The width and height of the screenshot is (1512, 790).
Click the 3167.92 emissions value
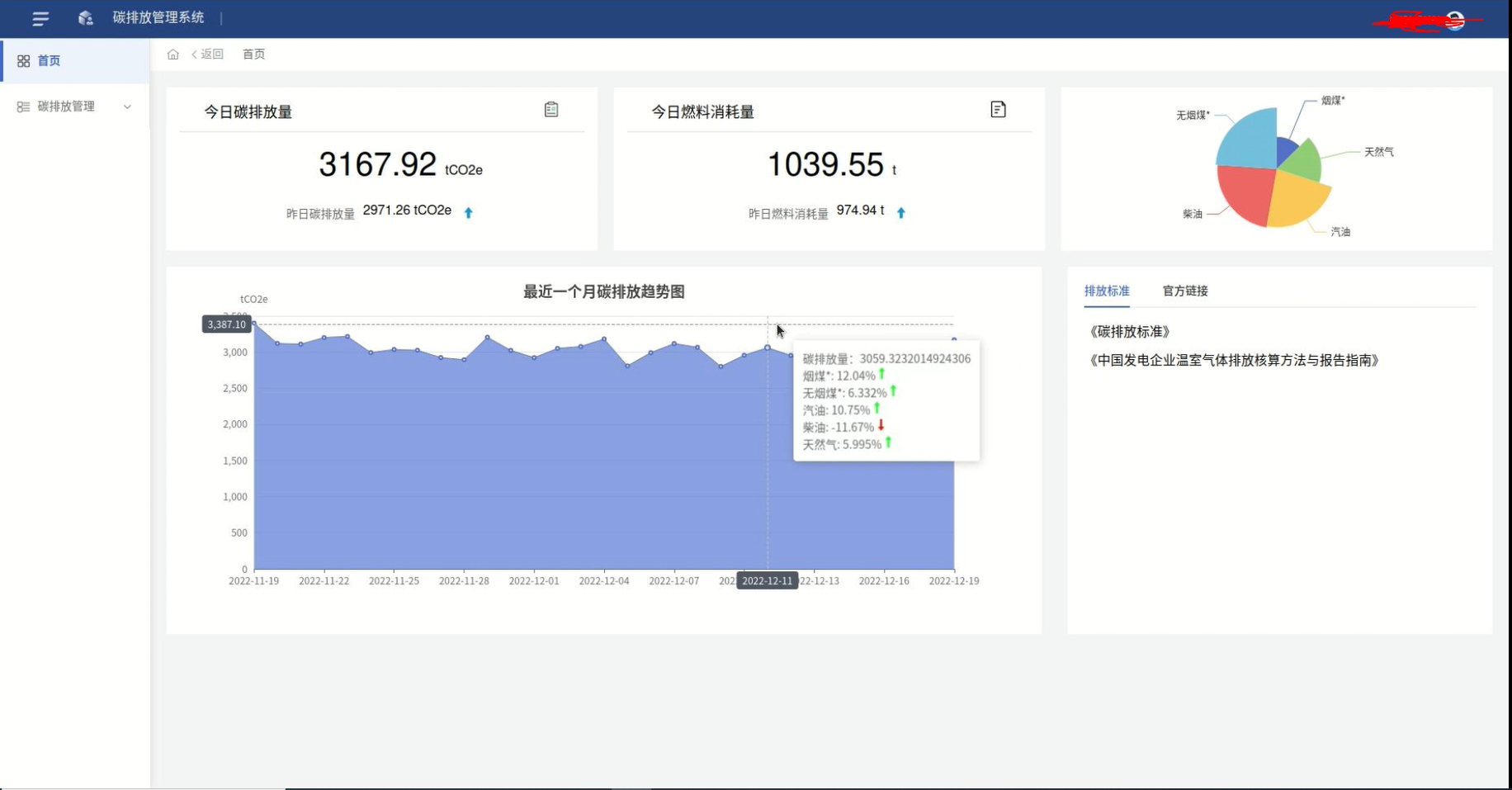tap(377, 164)
